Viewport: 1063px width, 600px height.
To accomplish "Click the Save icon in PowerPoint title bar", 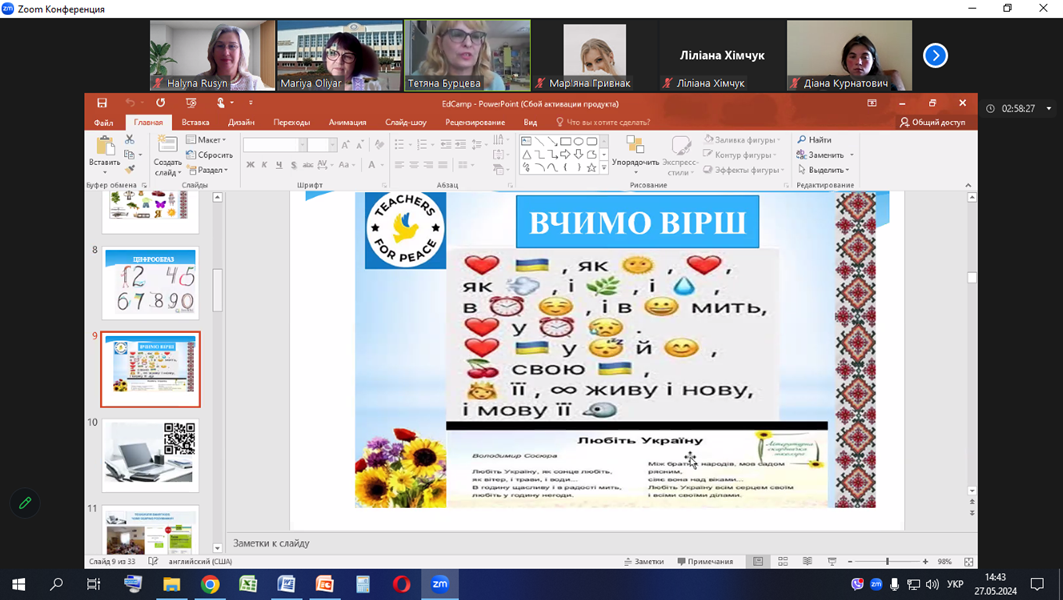I will tap(102, 103).
